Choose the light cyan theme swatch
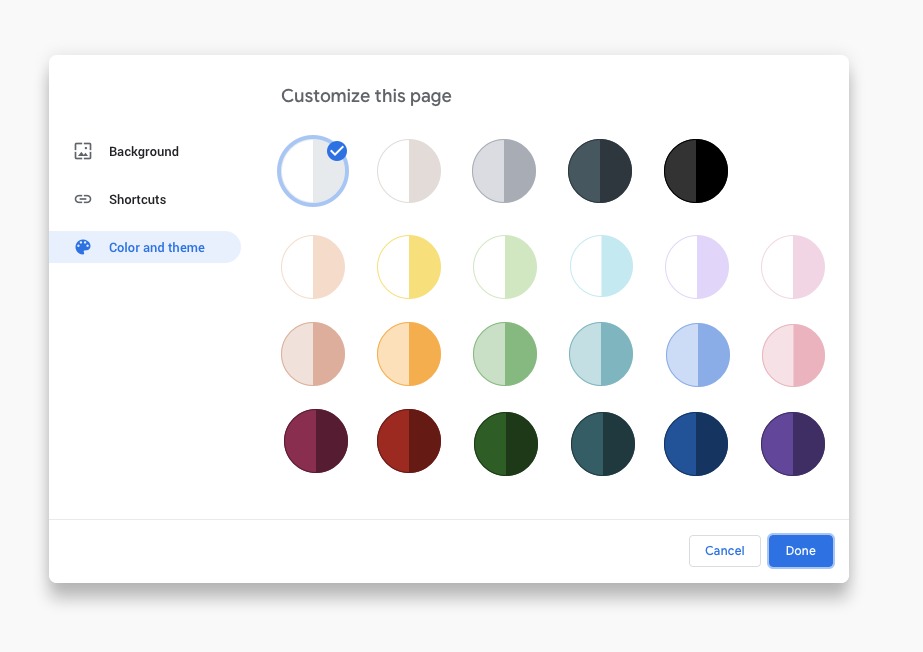This screenshot has width=923, height=652. click(601, 267)
